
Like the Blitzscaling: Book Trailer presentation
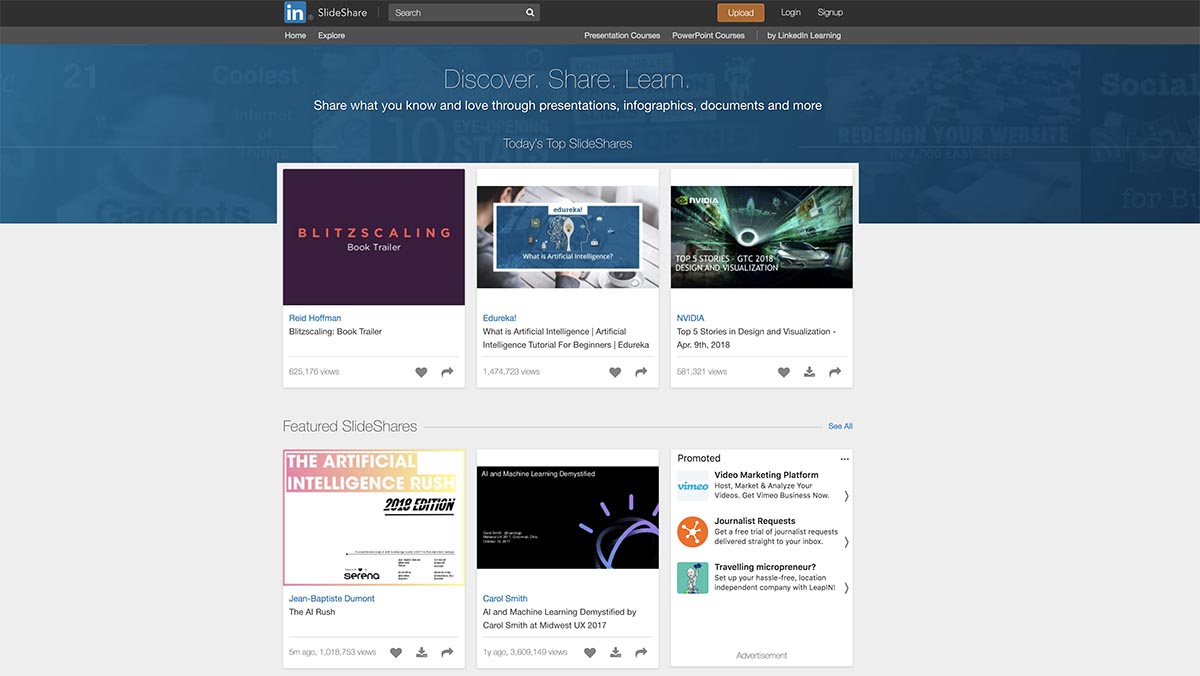(x=421, y=371)
